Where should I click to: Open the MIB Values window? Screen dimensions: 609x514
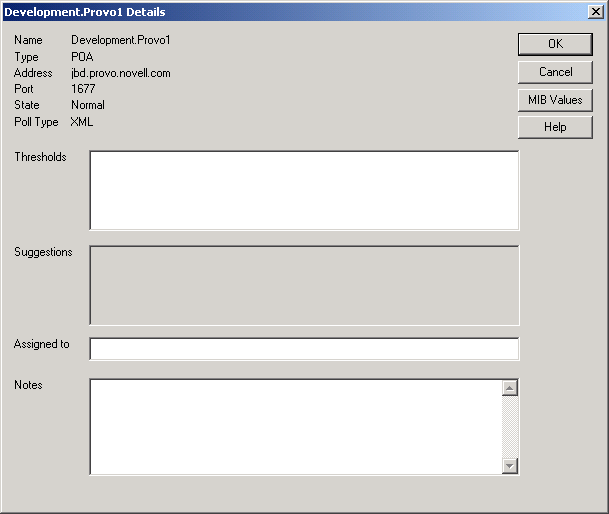pyautogui.click(x=555, y=100)
